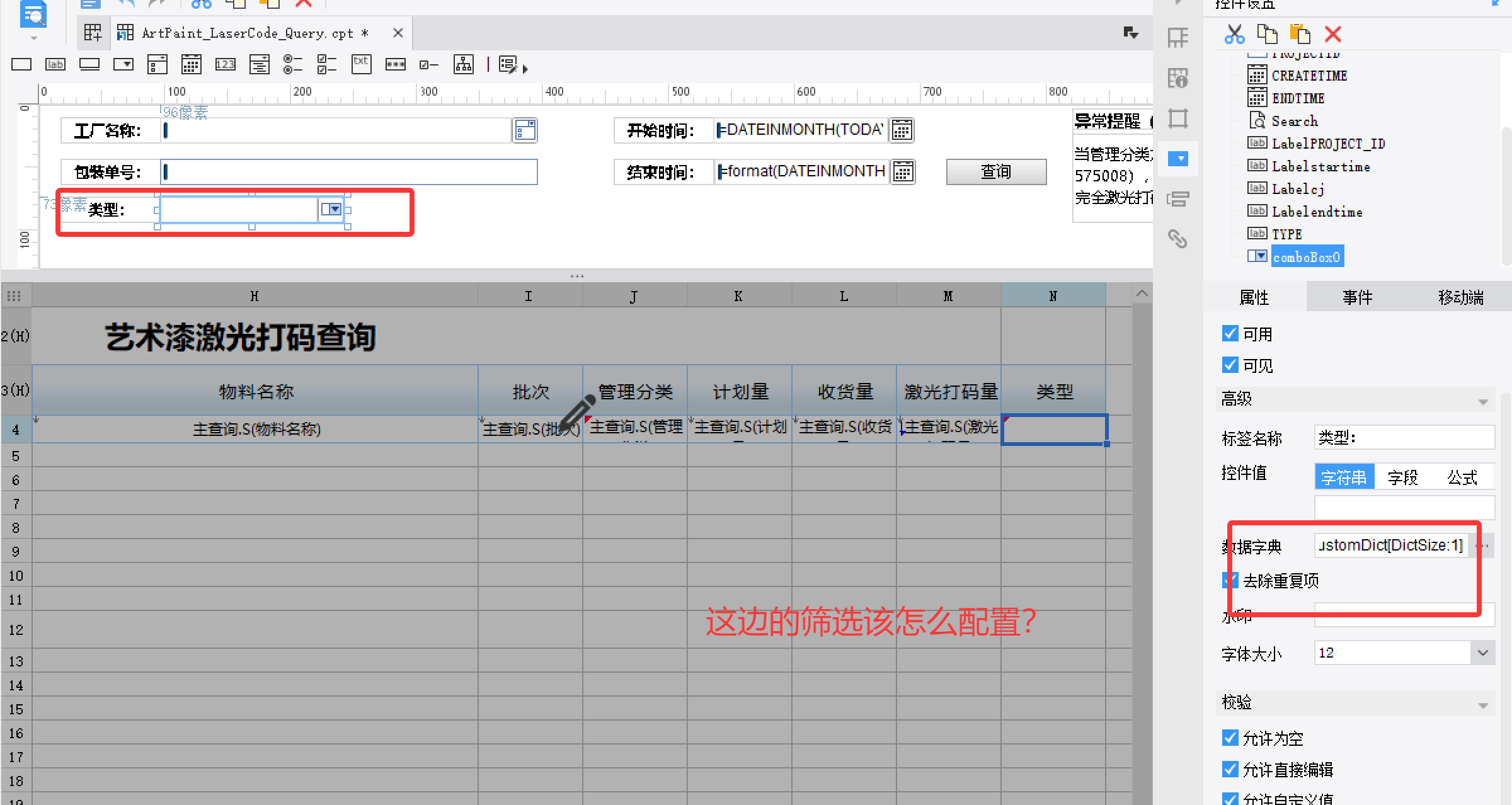Image resolution: width=1512 pixels, height=805 pixels.
Task: Open hyperlink sidebar panel
Action: [x=1178, y=239]
